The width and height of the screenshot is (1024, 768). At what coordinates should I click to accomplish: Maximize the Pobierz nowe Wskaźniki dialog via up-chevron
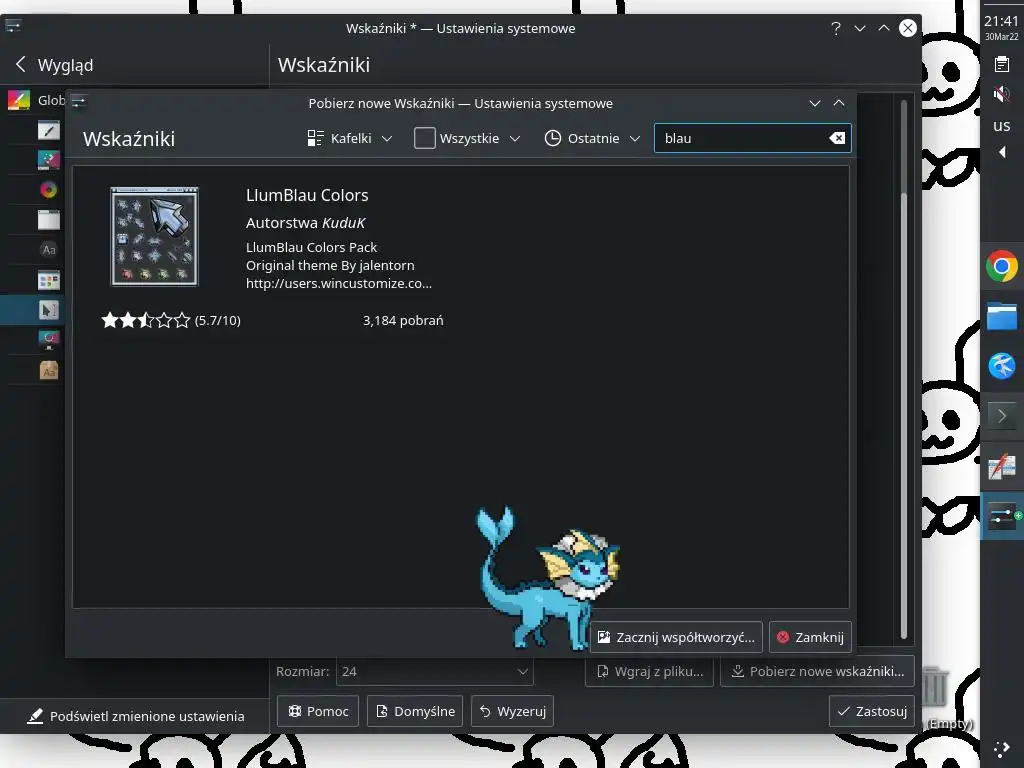(839, 103)
